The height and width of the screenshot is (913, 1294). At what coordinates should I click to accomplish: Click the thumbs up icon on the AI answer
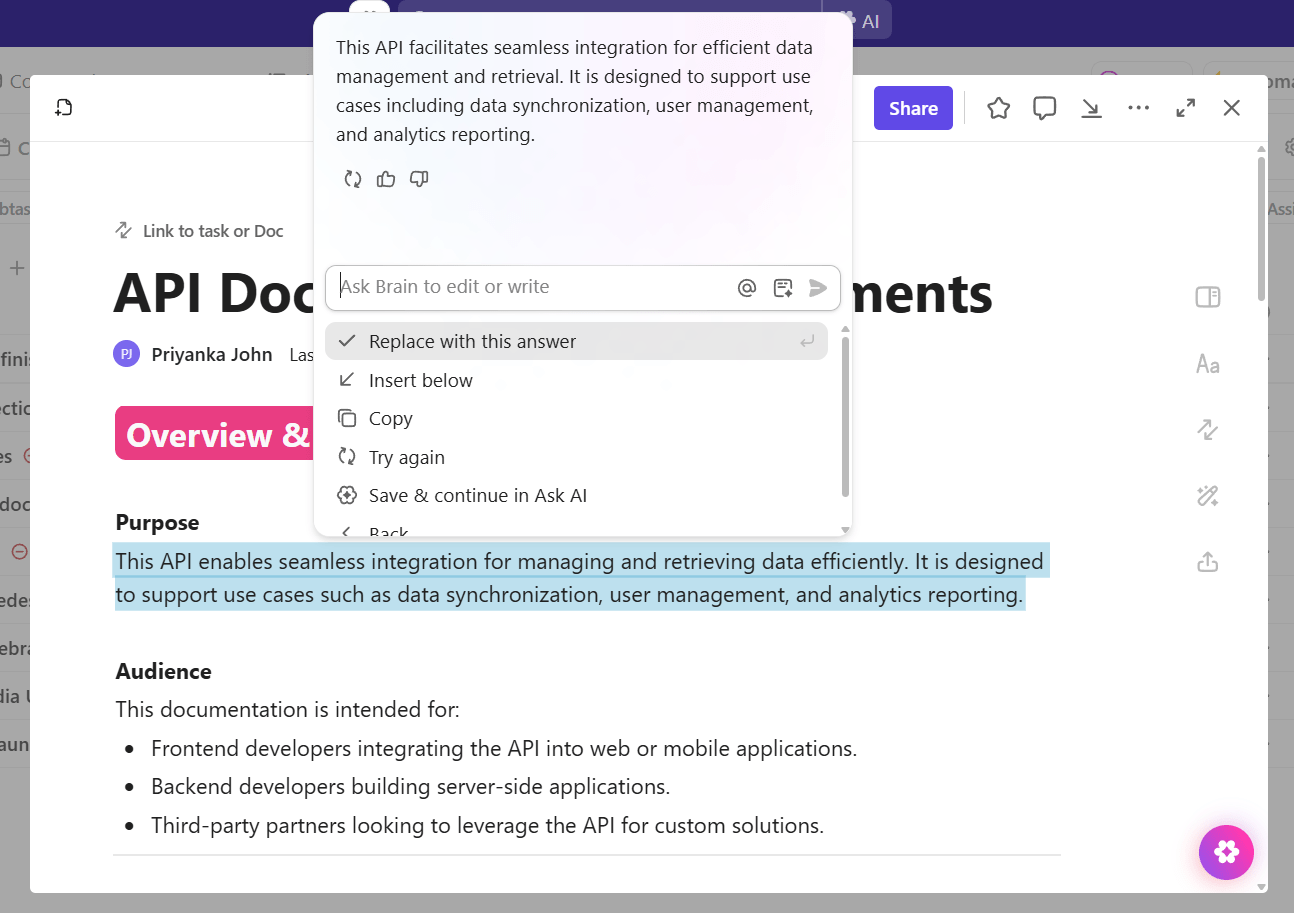coord(386,179)
